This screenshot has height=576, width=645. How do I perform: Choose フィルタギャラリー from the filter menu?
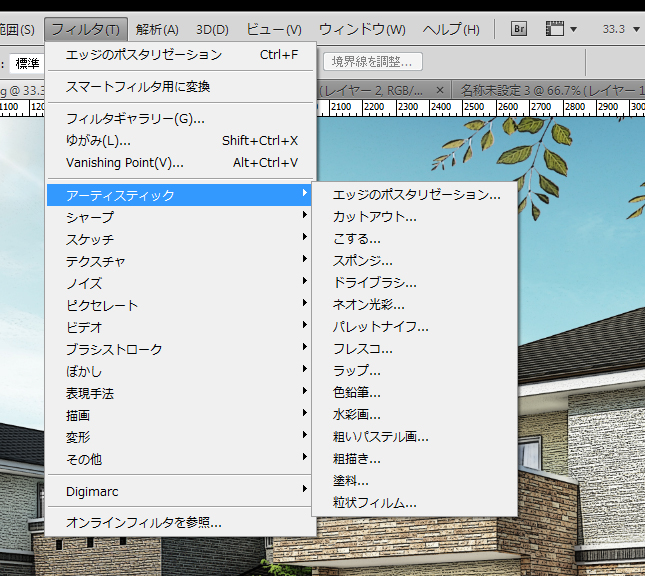pos(135,119)
